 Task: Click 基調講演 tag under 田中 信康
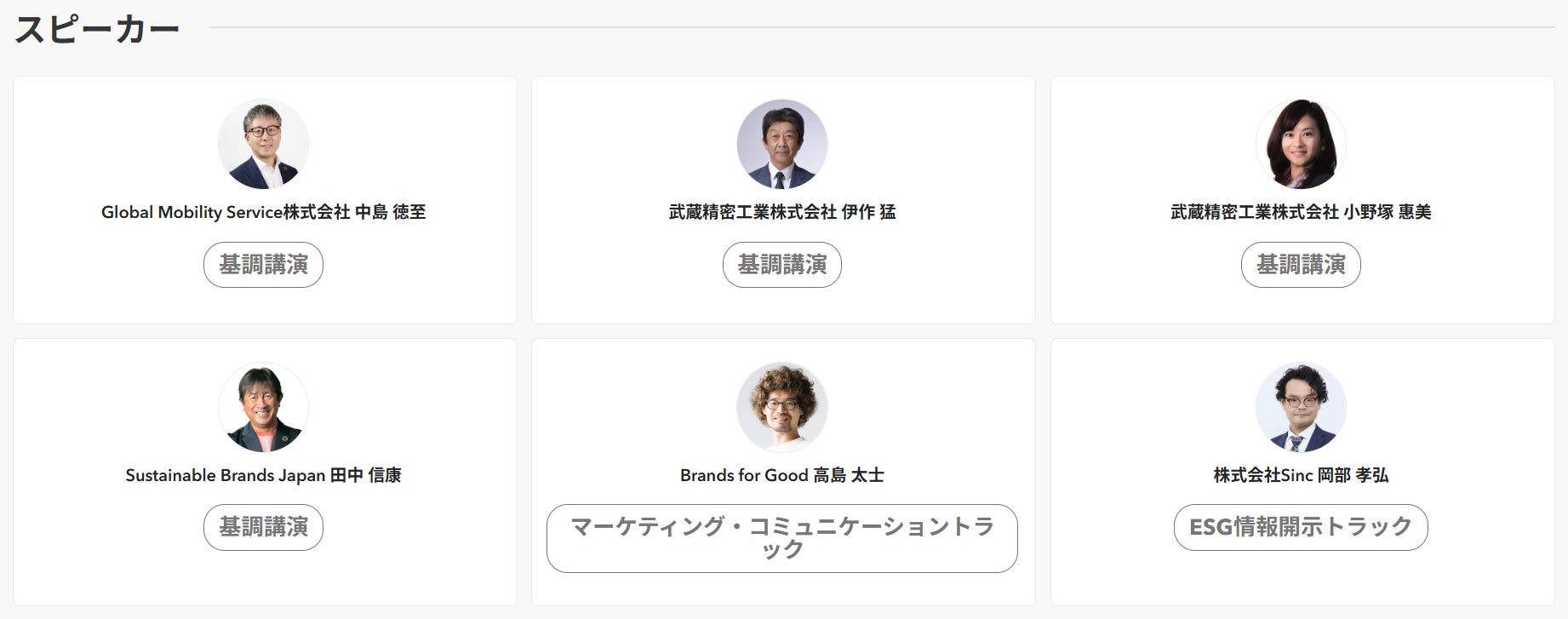click(x=263, y=527)
